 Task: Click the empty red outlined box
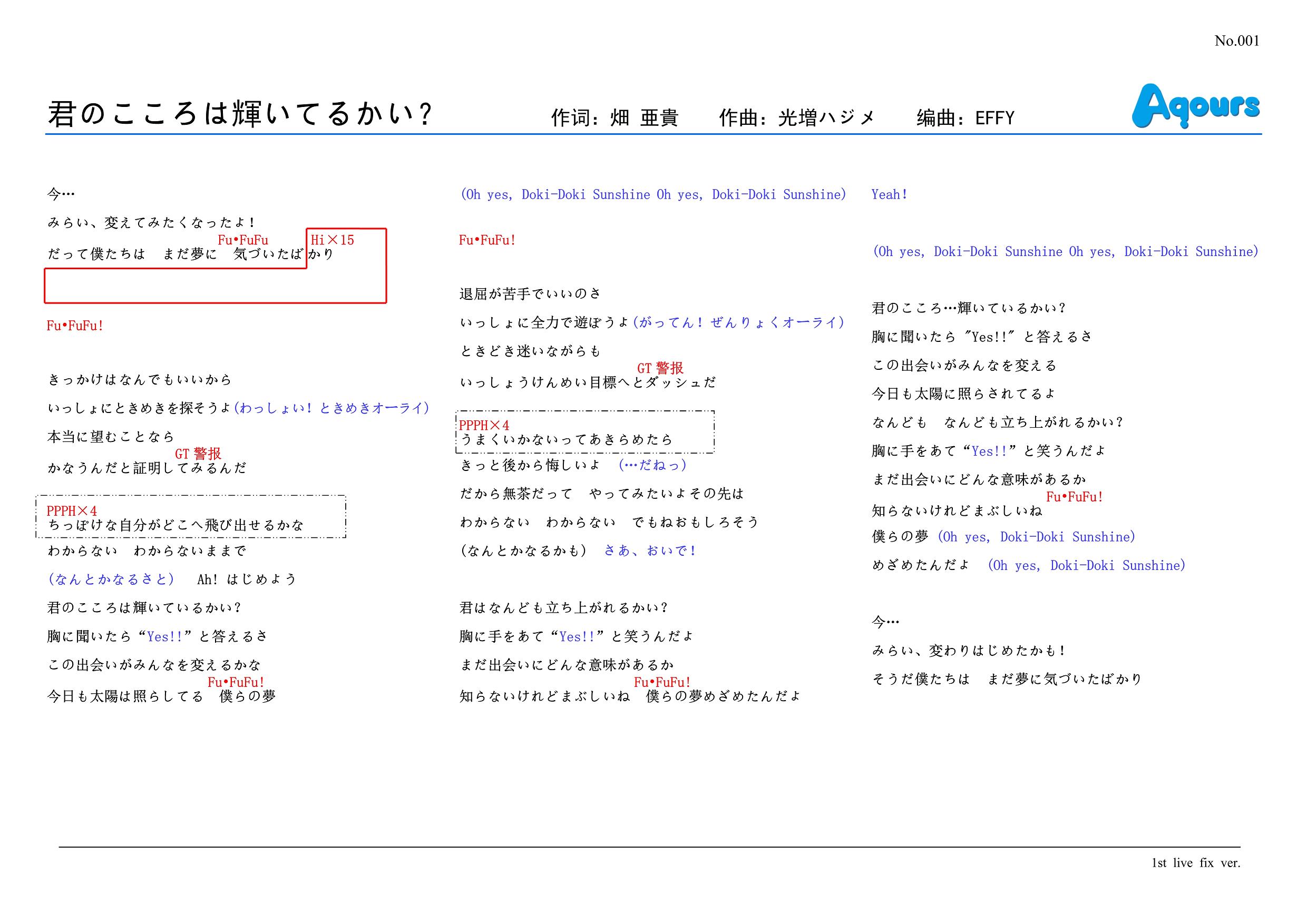[x=215, y=286]
